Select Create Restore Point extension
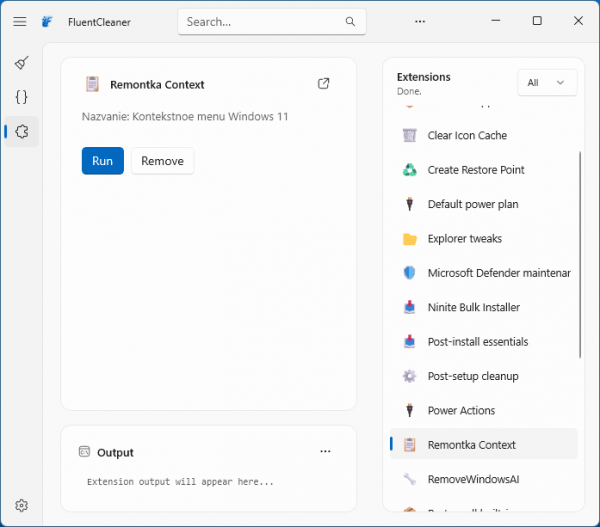The height and width of the screenshot is (527, 600). click(484, 170)
